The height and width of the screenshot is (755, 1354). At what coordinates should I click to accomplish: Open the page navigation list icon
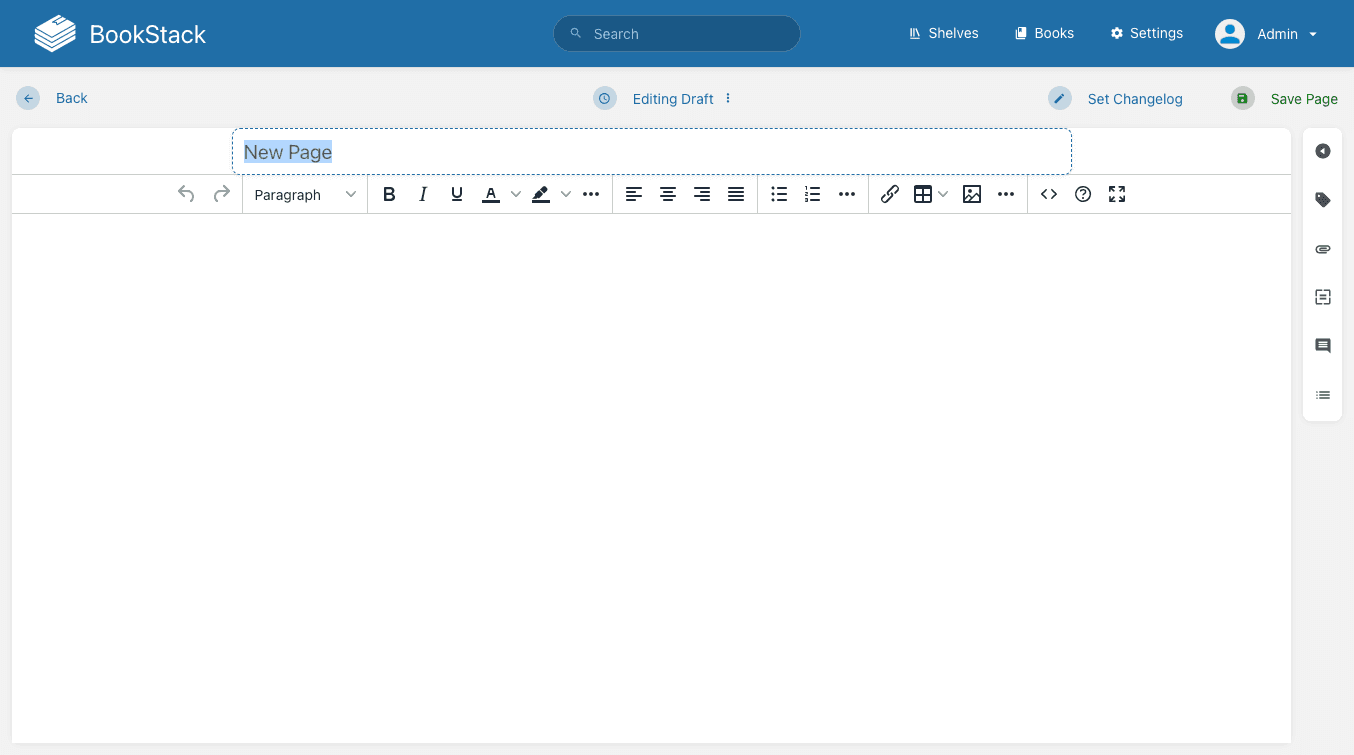[x=1323, y=395]
